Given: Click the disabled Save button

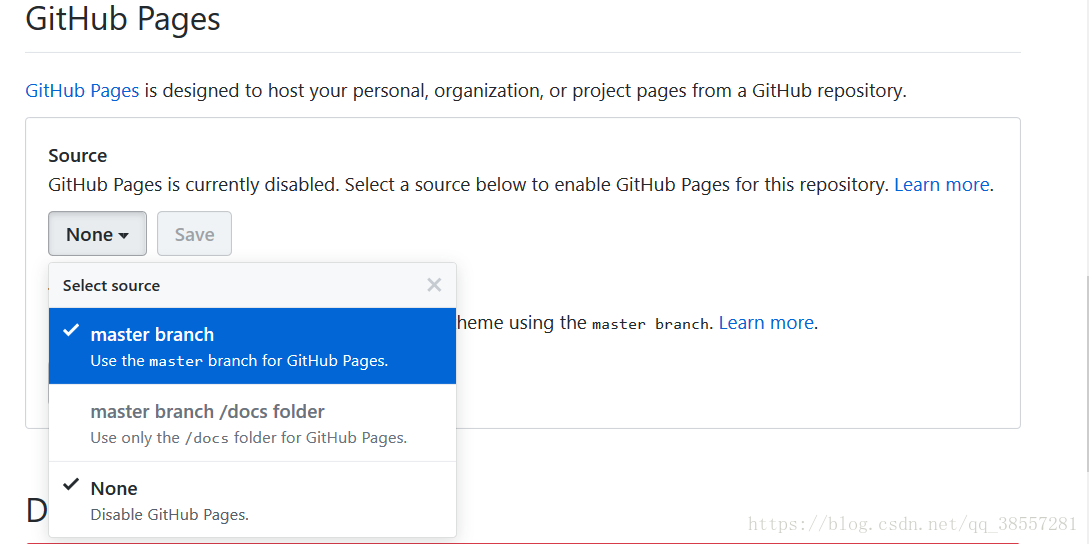Looking at the screenshot, I should (194, 234).
